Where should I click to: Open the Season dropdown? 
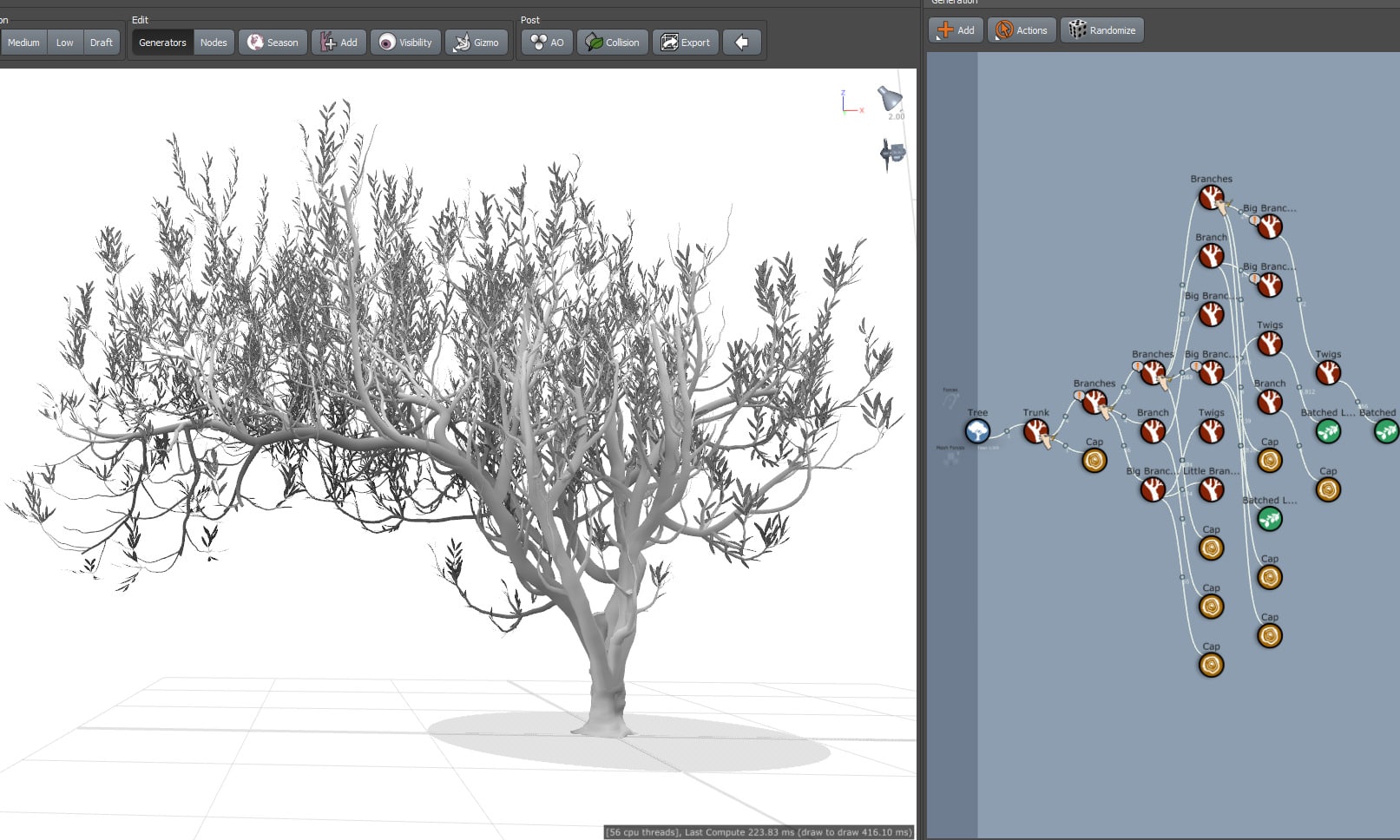(x=273, y=43)
